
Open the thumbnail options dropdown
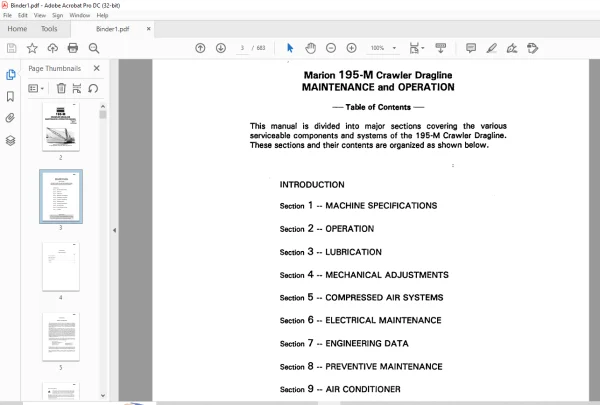point(36,88)
